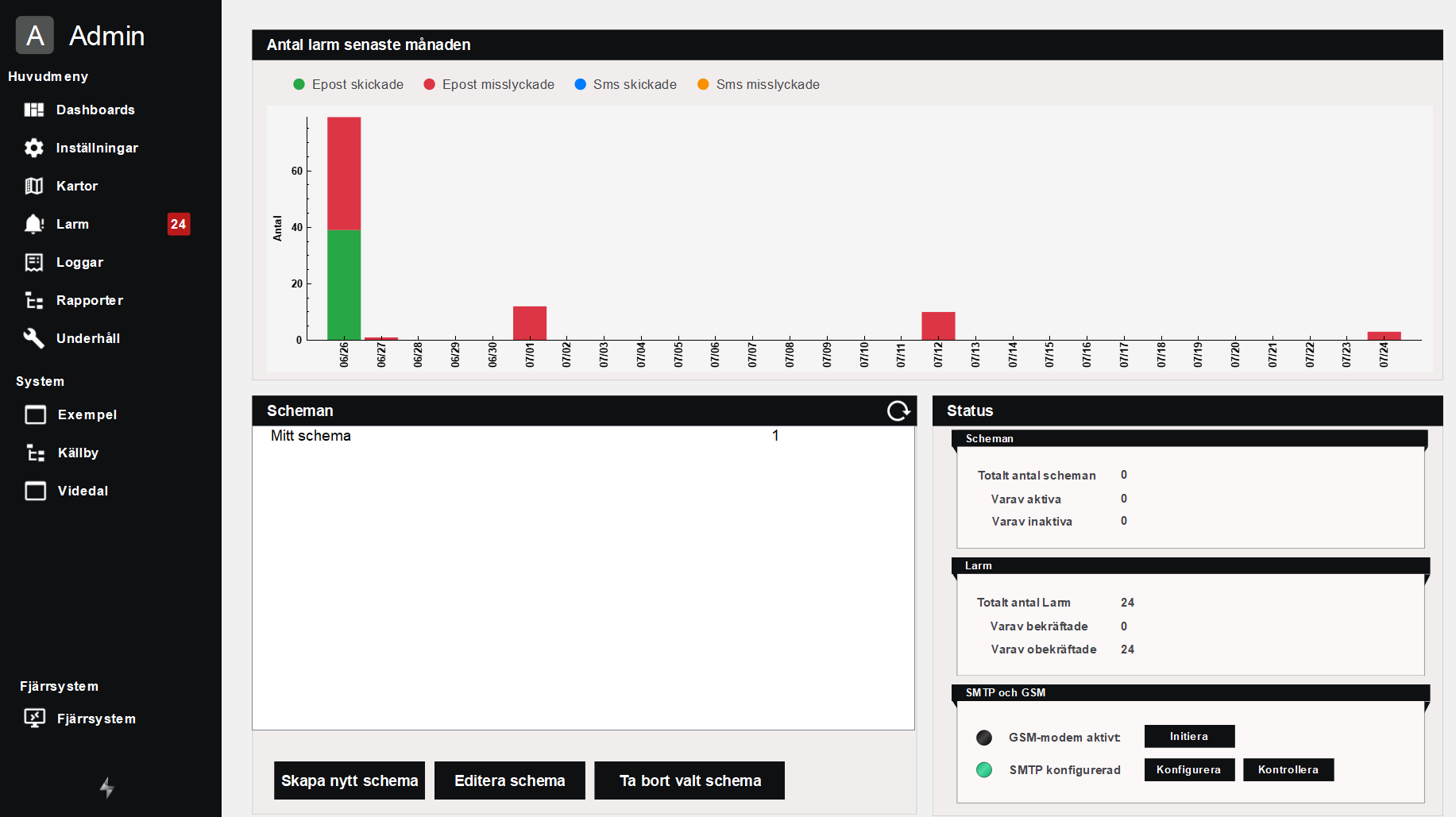Open Inställningar via the gear icon

tap(33, 148)
